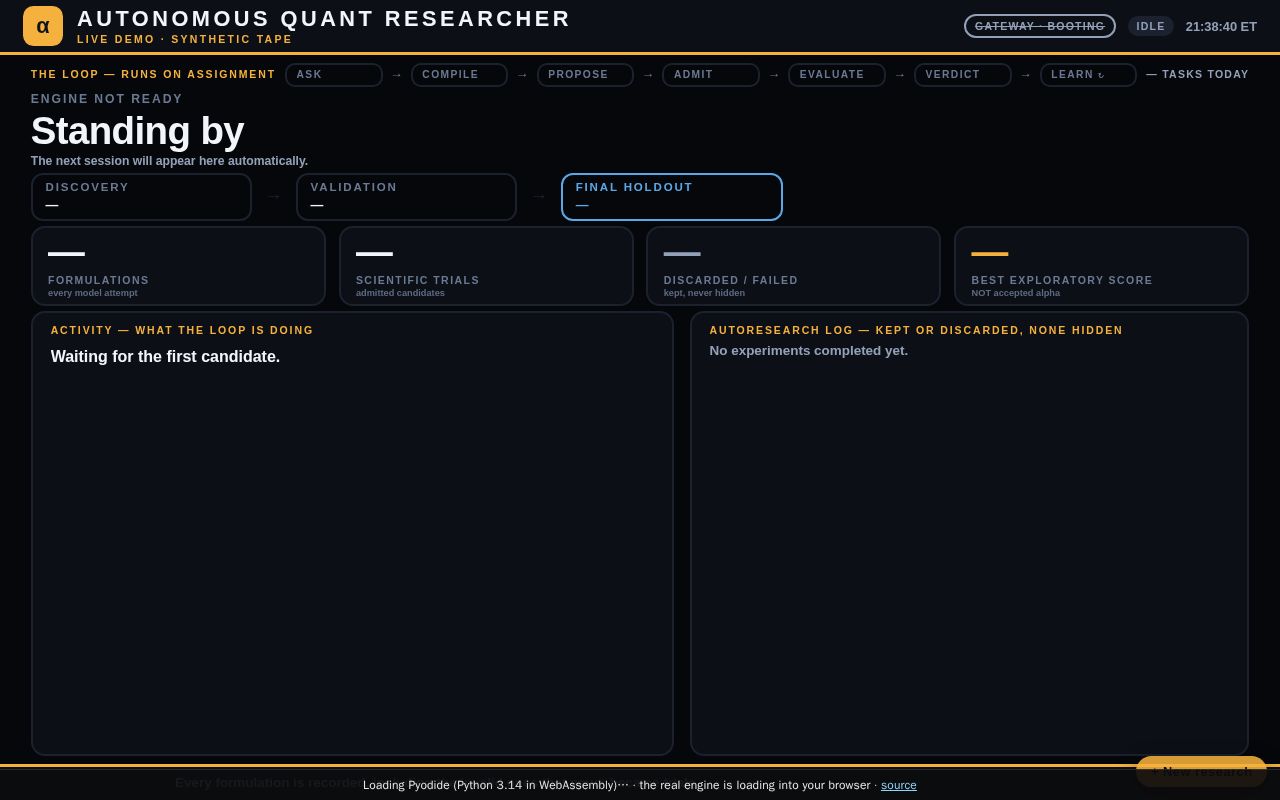Click the ACTIVITY panel header
The height and width of the screenshot is (800, 1280).
coord(182,330)
